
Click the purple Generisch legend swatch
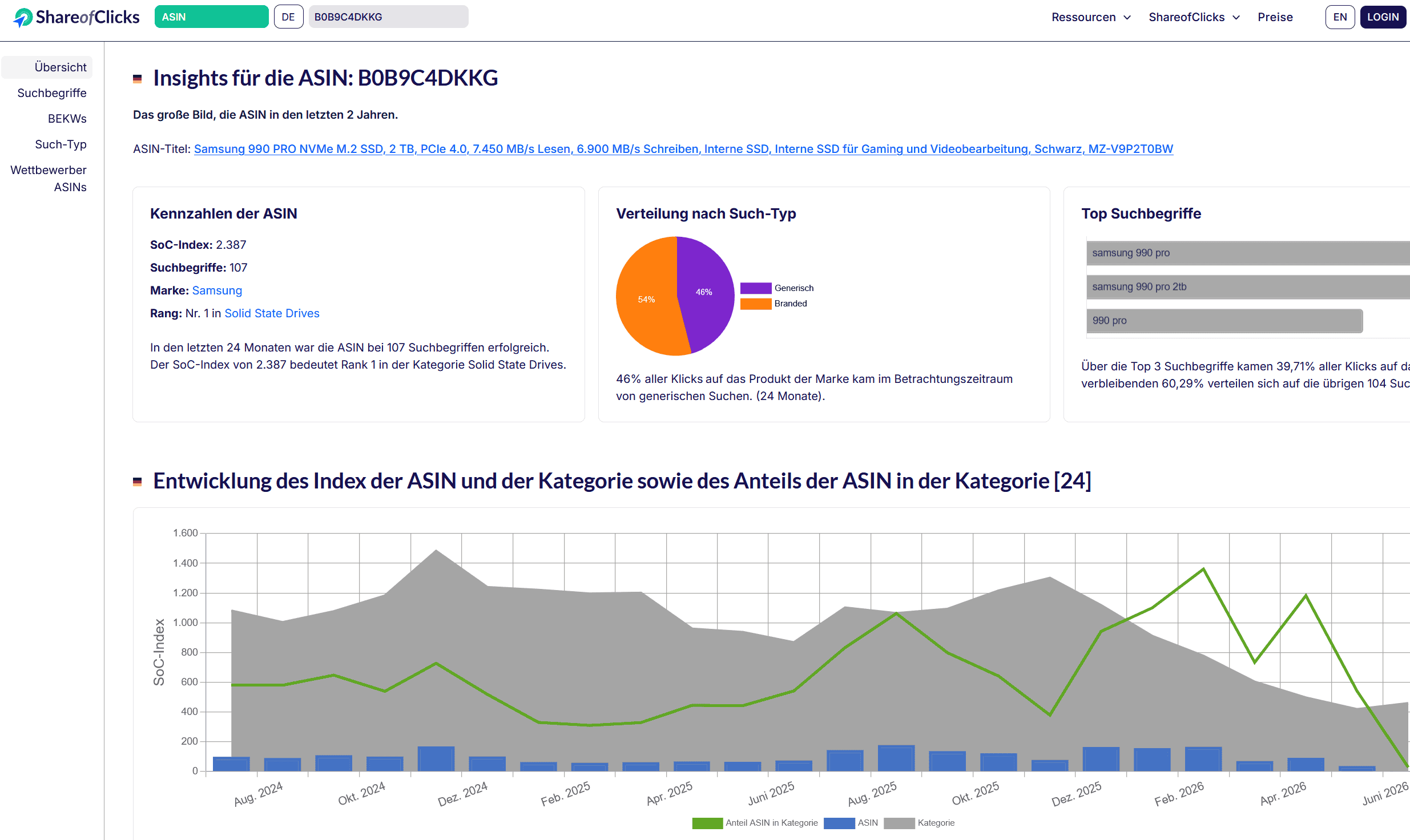[x=756, y=288]
